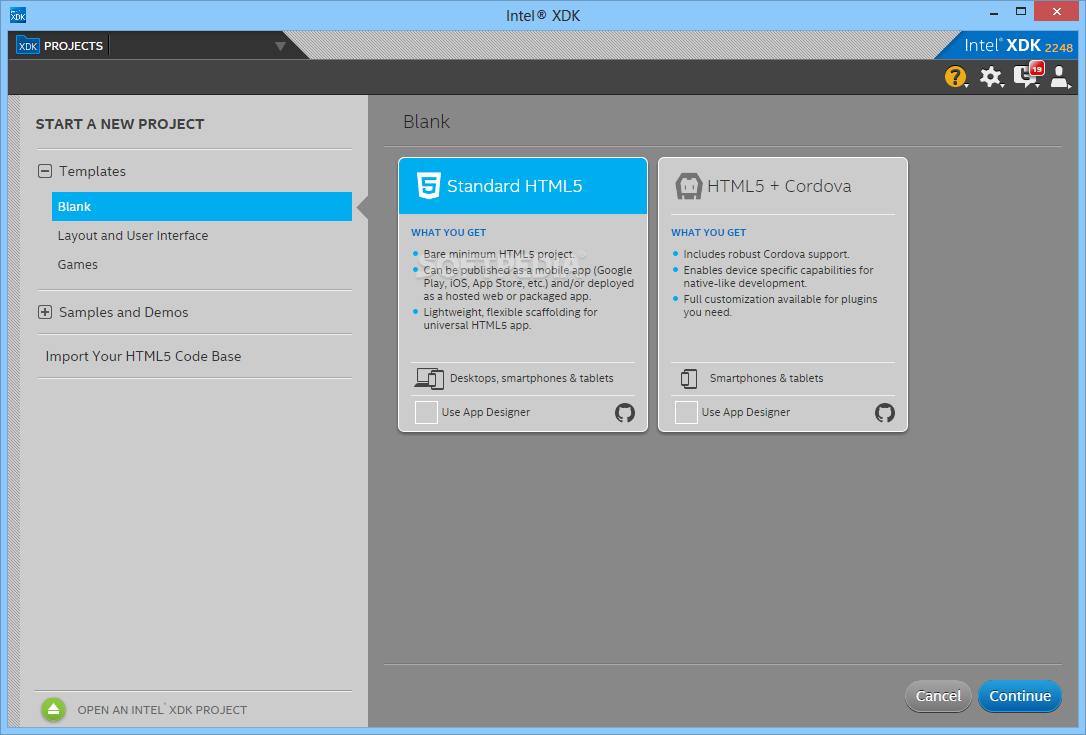Viewport: 1086px width, 735px height.
Task: Open the user account icon
Action: tap(1060, 76)
